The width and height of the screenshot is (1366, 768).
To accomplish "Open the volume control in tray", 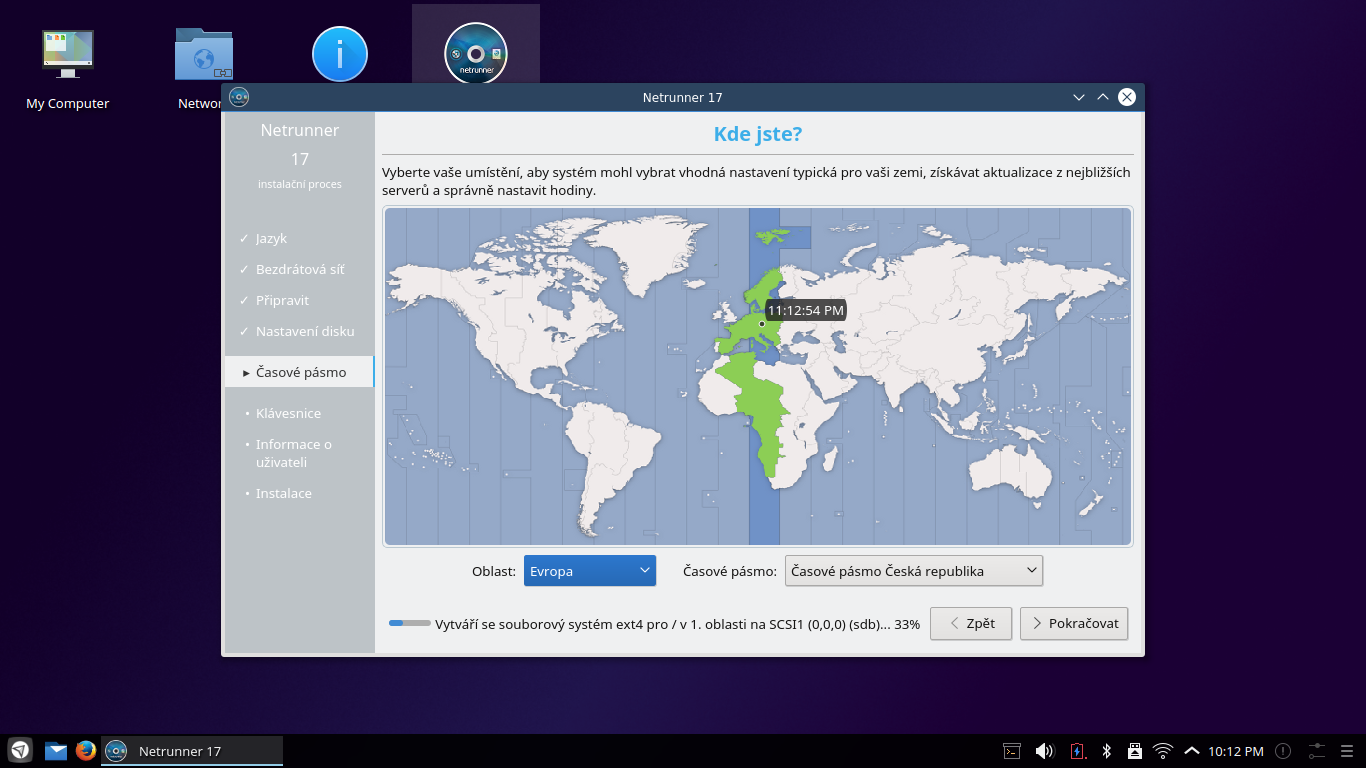I will point(1044,751).
